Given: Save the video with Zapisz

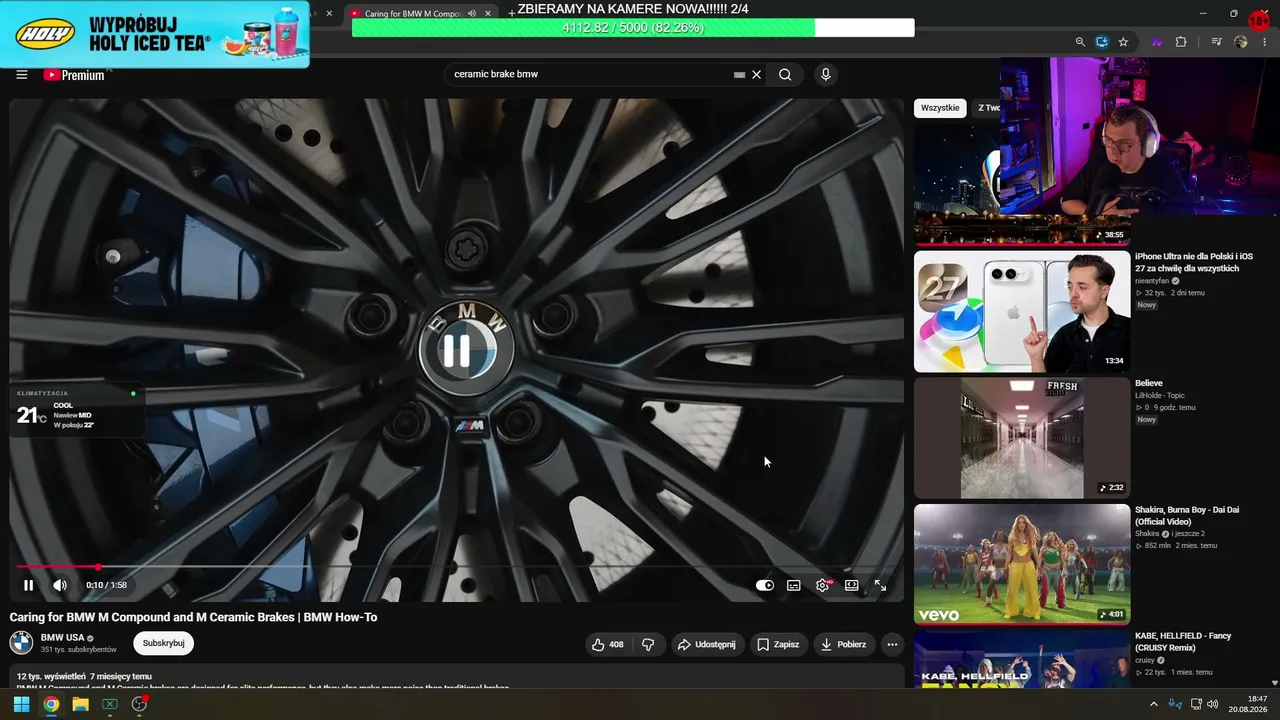Looking at the screenshot, I should pyautogui.click(x=778, y=644).
